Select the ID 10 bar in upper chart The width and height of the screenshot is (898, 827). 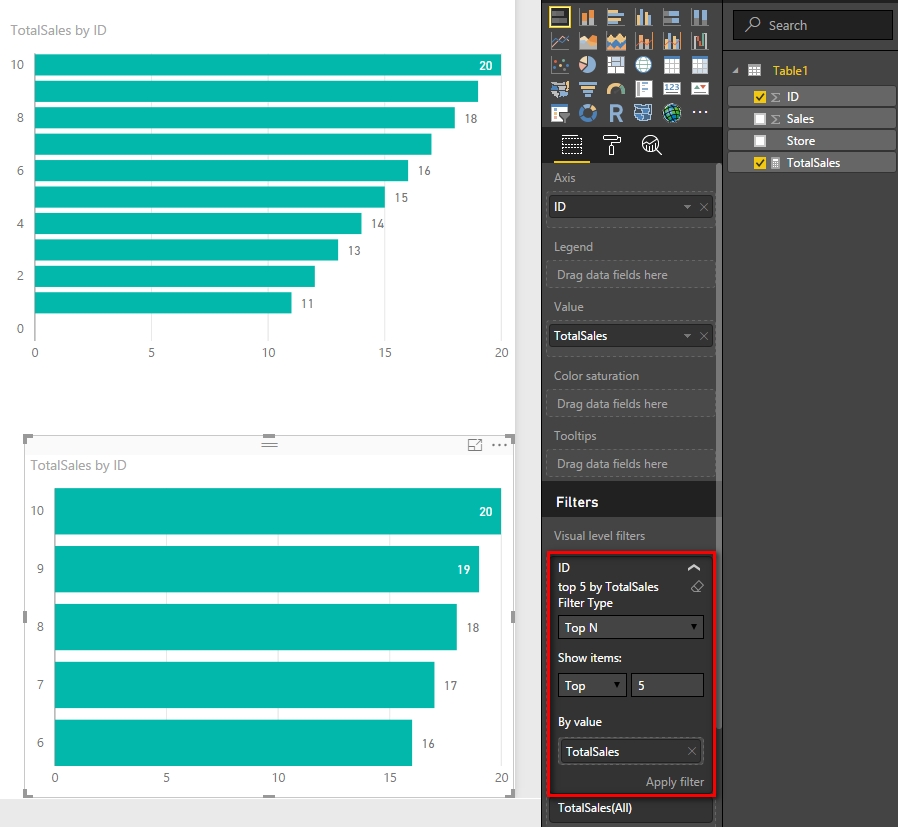pyautogui.click(x=267, y=65)
